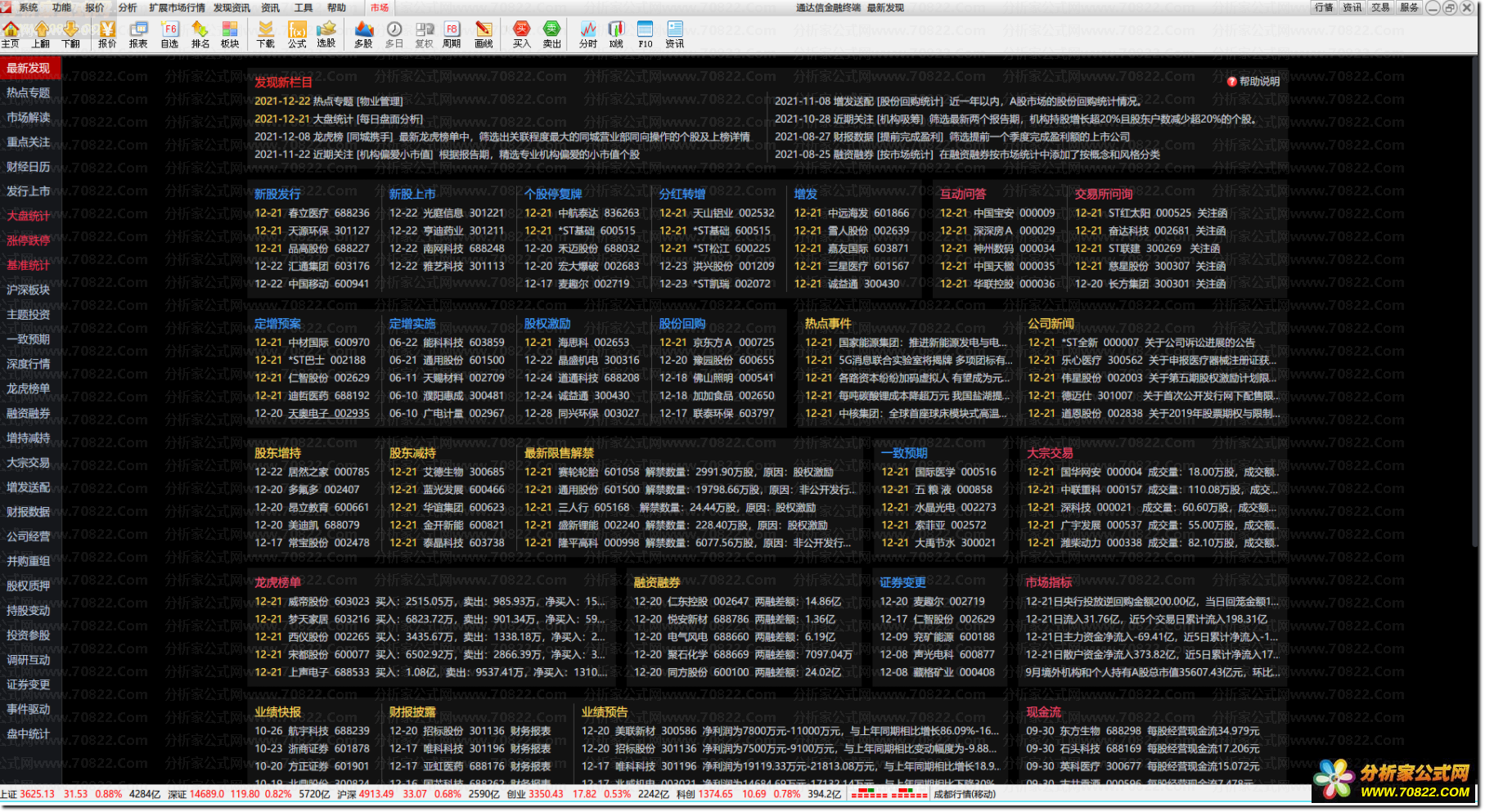Viewport: 1485px width, 812px height.
Task: Open the 分析 menu
Action: [128, 7]
